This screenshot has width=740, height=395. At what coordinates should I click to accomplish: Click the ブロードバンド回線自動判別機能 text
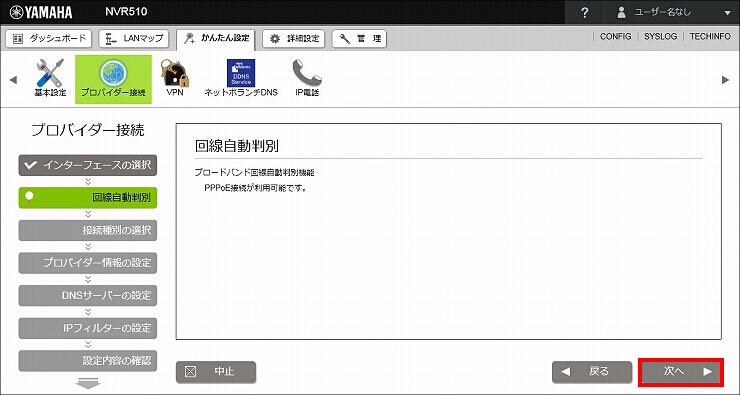254,173
